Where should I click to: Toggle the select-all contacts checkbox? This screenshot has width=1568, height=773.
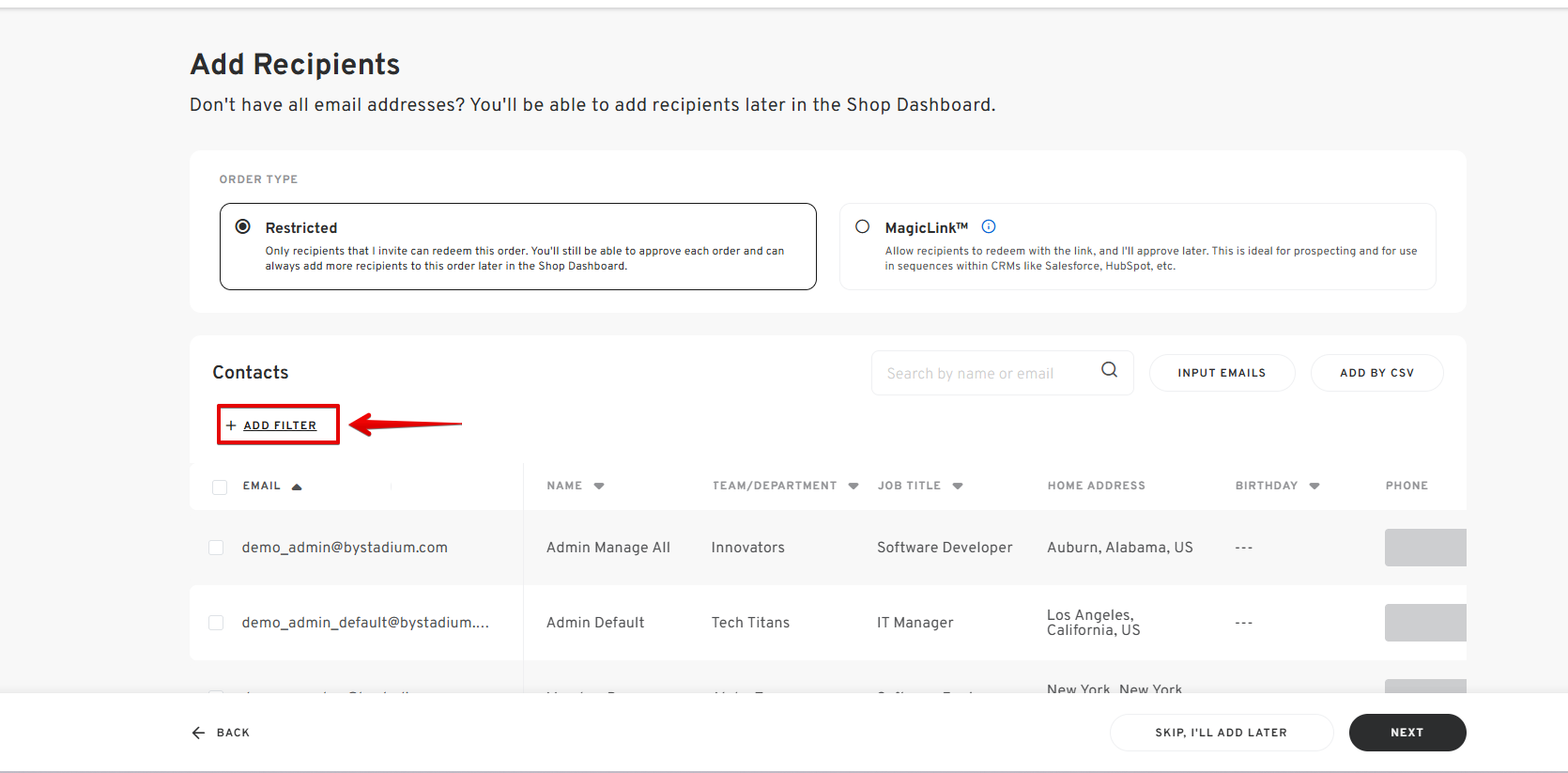(x=220, y=487)
